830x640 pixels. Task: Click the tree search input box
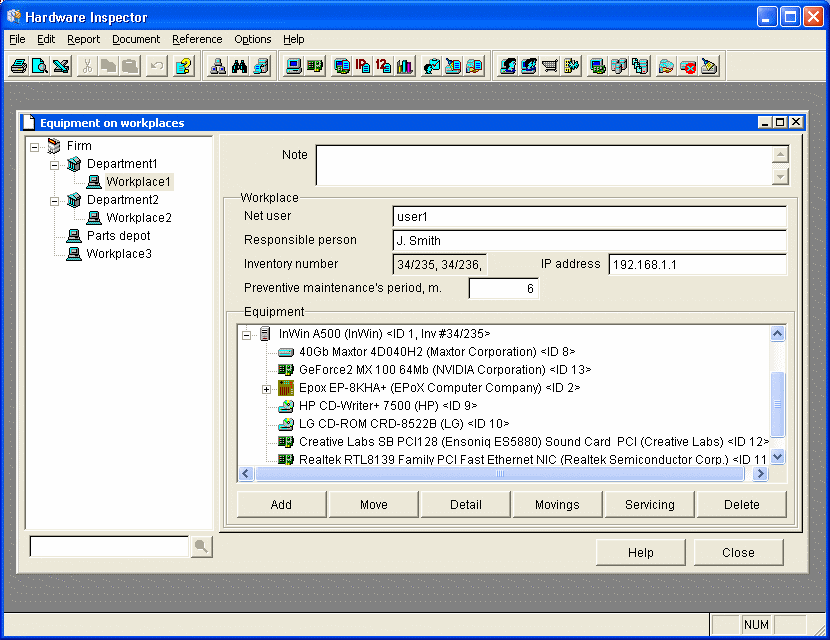(x=109, y=546)
